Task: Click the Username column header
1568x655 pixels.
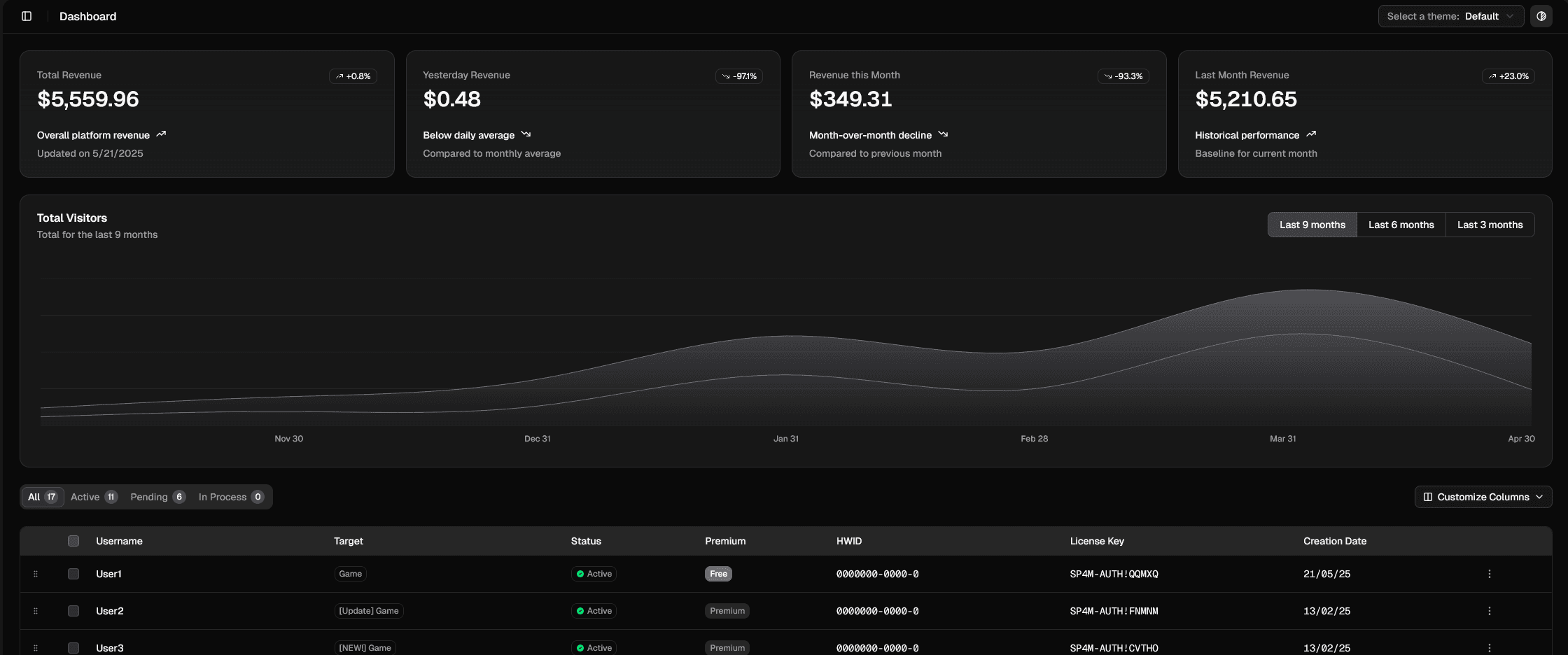Action: pos(119,541)
